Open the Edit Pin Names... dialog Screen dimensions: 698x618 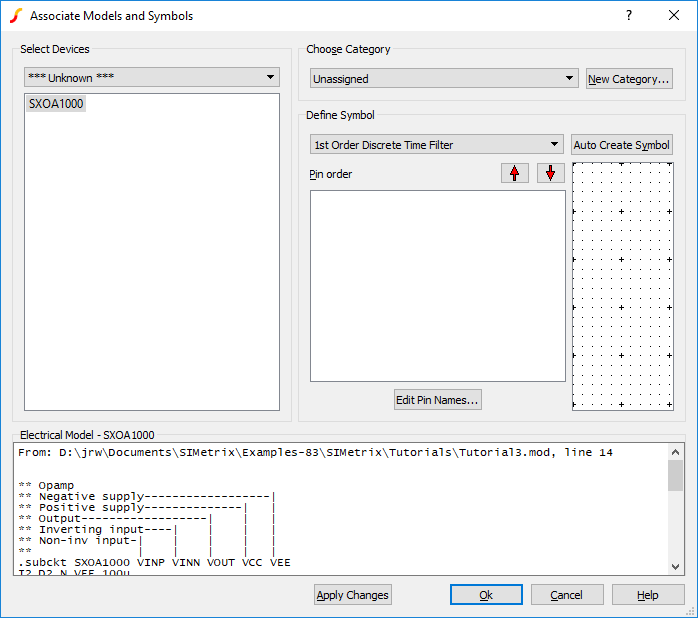(438, 400)
